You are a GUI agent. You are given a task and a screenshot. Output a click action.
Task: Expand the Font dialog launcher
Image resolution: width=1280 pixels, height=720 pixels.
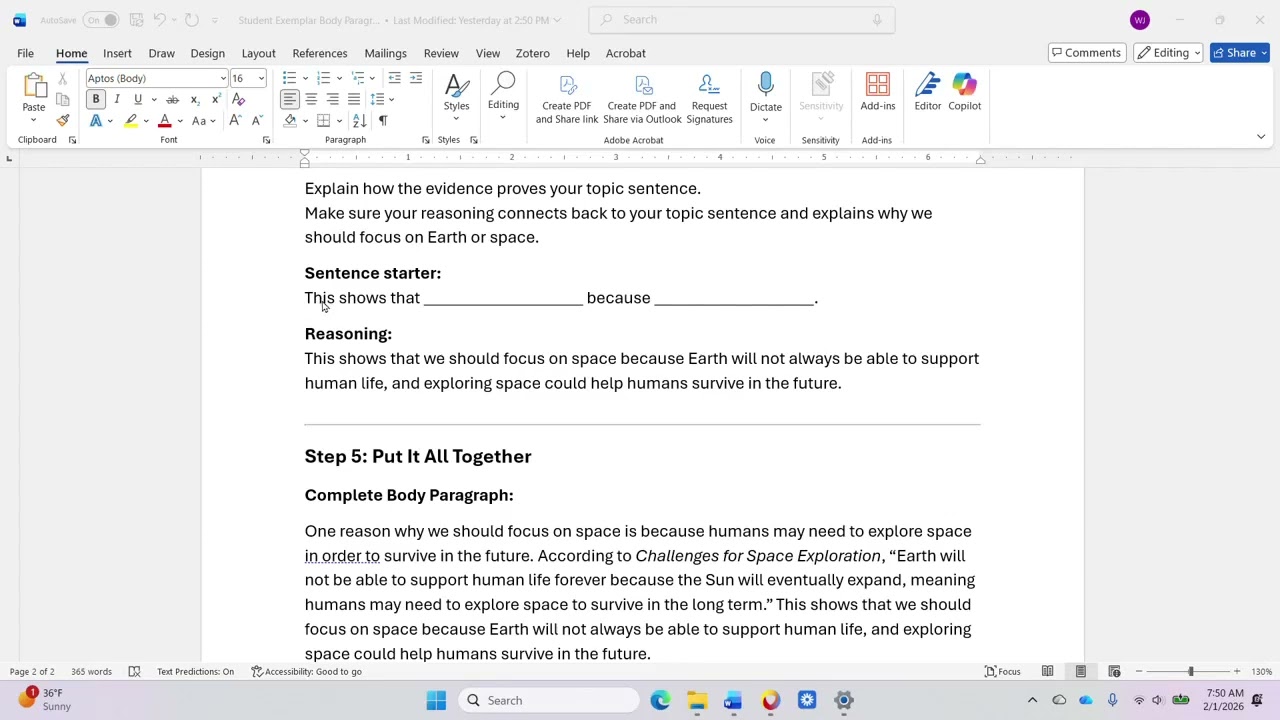tap(266, 141)
